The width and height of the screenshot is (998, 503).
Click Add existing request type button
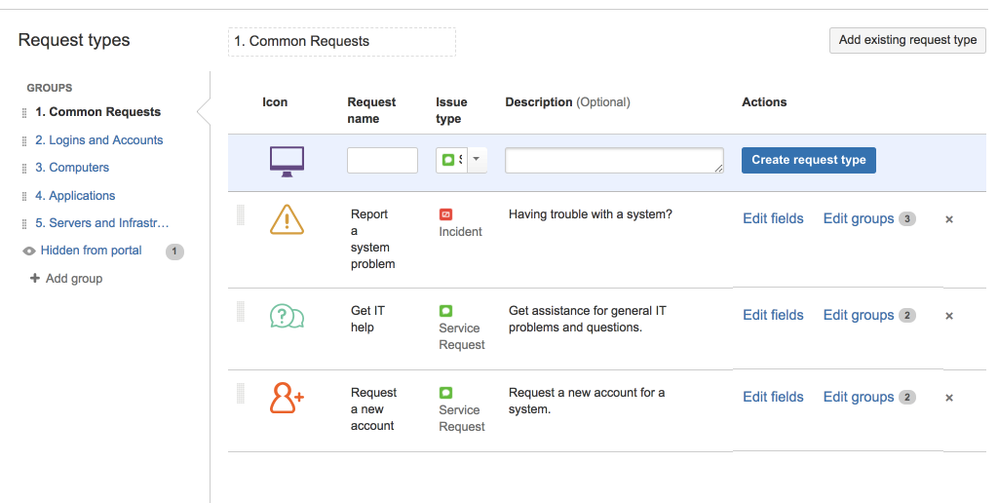click(x=907, y=41)
